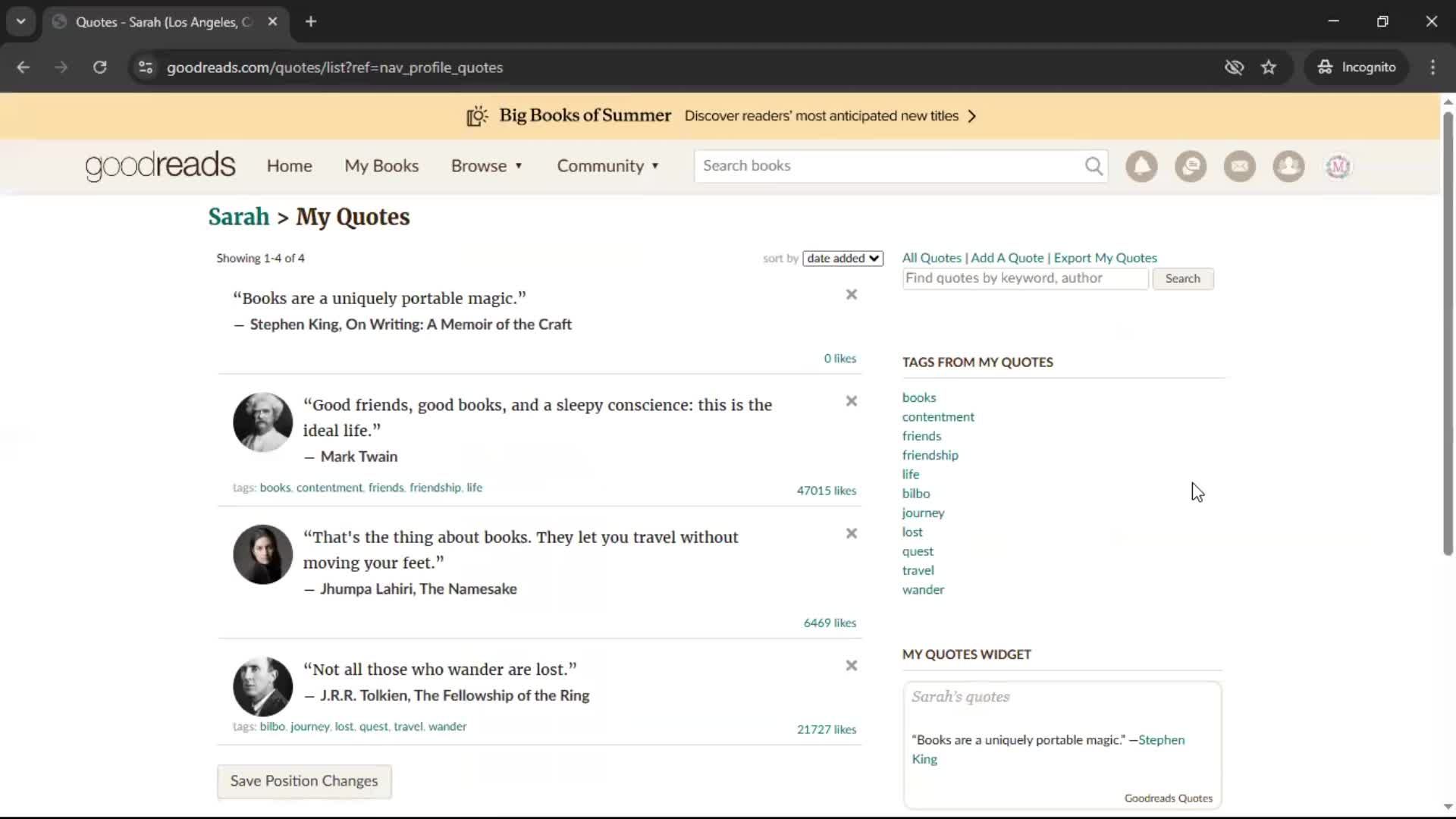This screenshot has height=819, width=1456.
Task: Select the contentment tag in sidebar
Action: pos(938,417)
